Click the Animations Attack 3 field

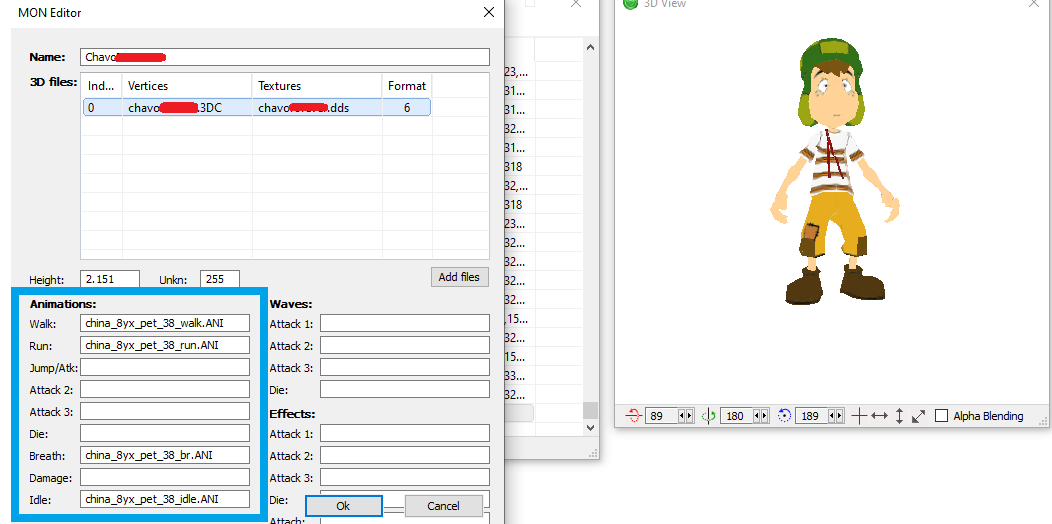(165, 411)
